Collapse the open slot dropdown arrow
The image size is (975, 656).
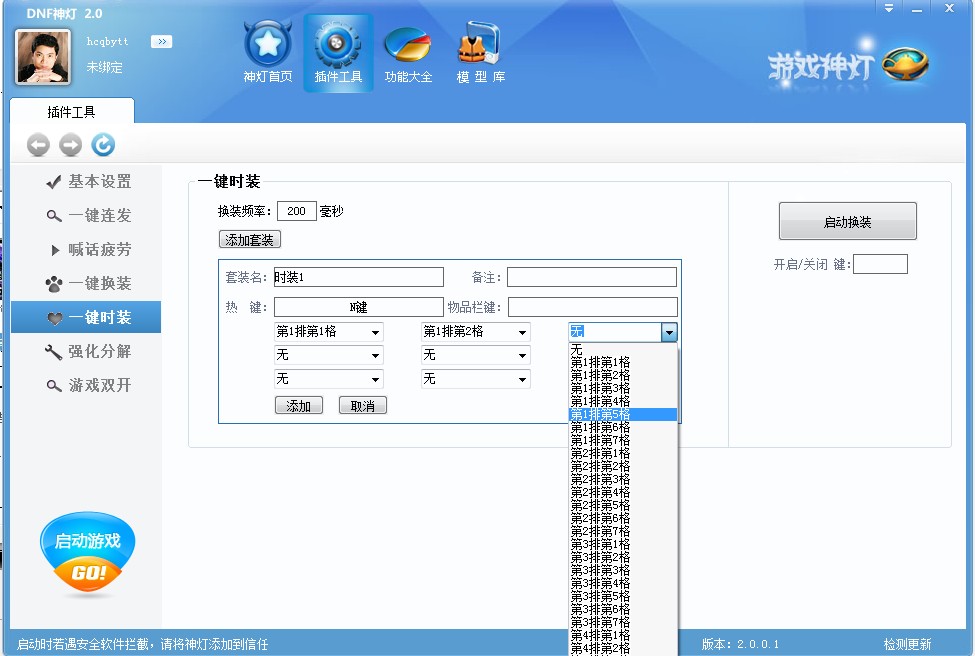tap(669, 332)
